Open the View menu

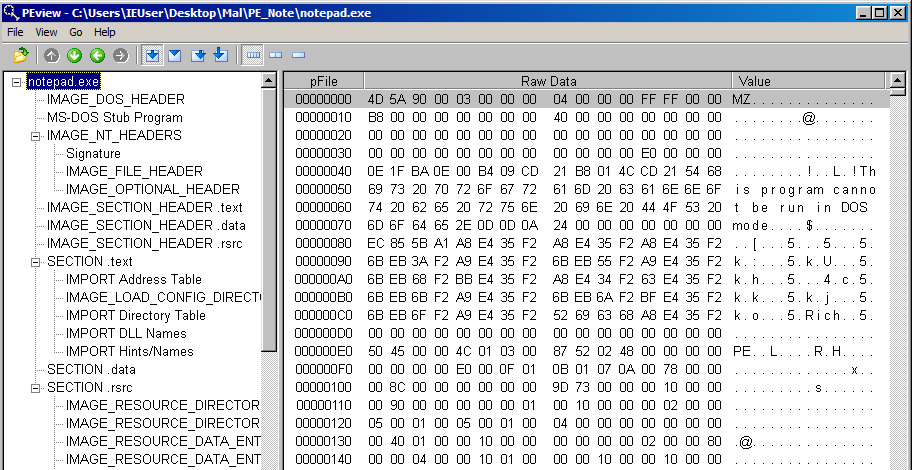[46, 32]
